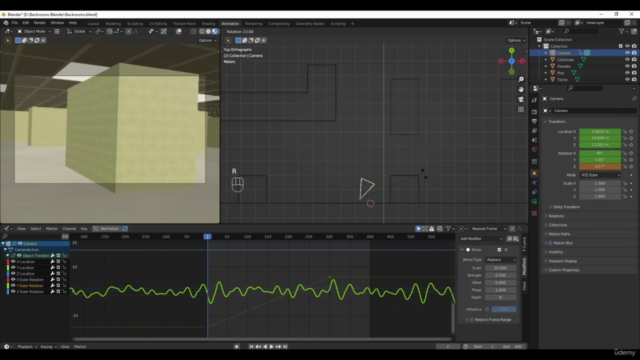Hide Techo object via eye icon

coord(627,80)
